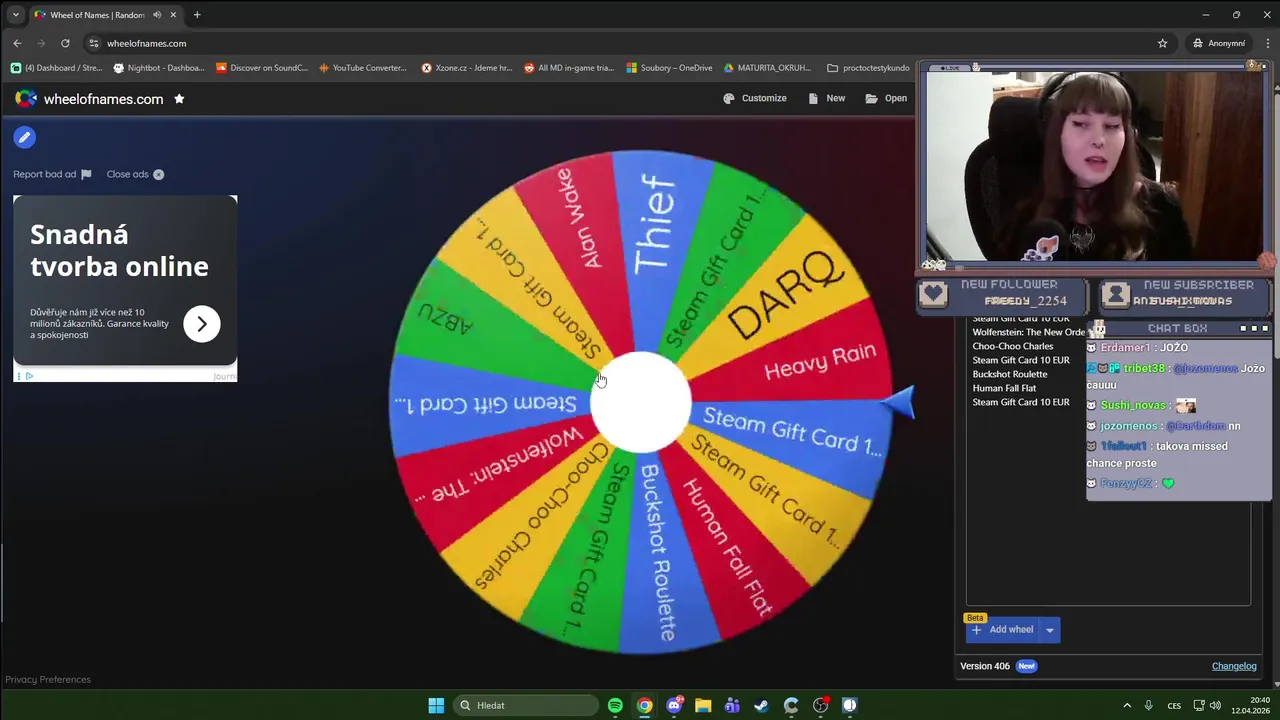Open the tab search dropdown chevron

[x=15, y=15]
